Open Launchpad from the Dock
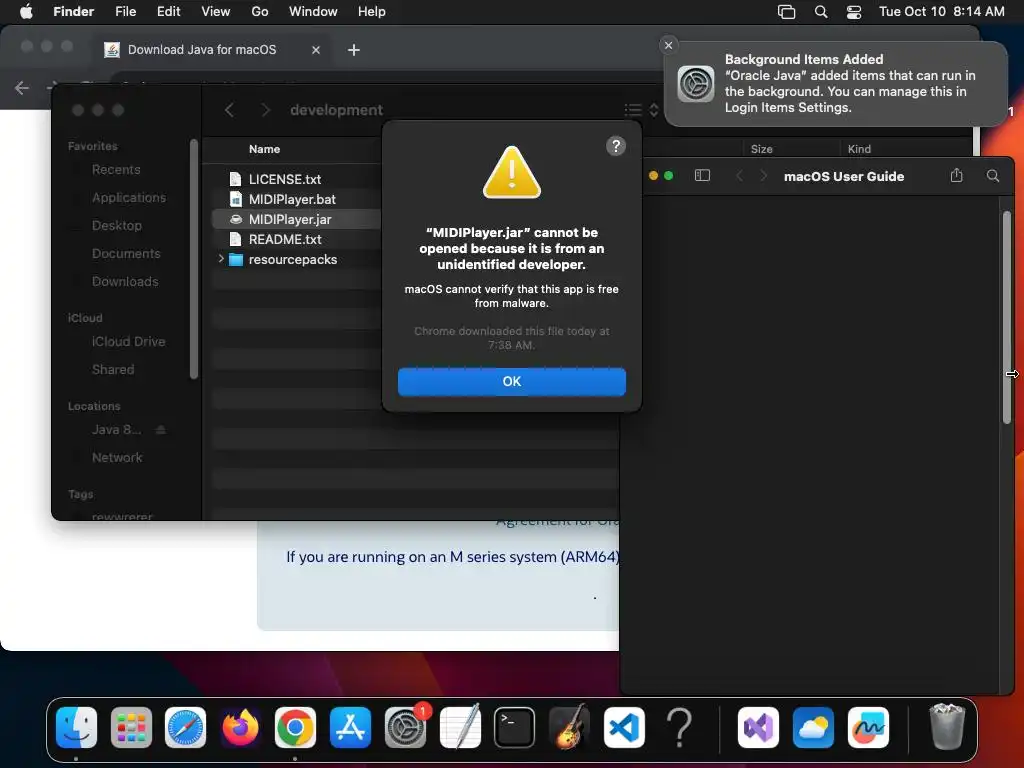 (x=131, y=727)
